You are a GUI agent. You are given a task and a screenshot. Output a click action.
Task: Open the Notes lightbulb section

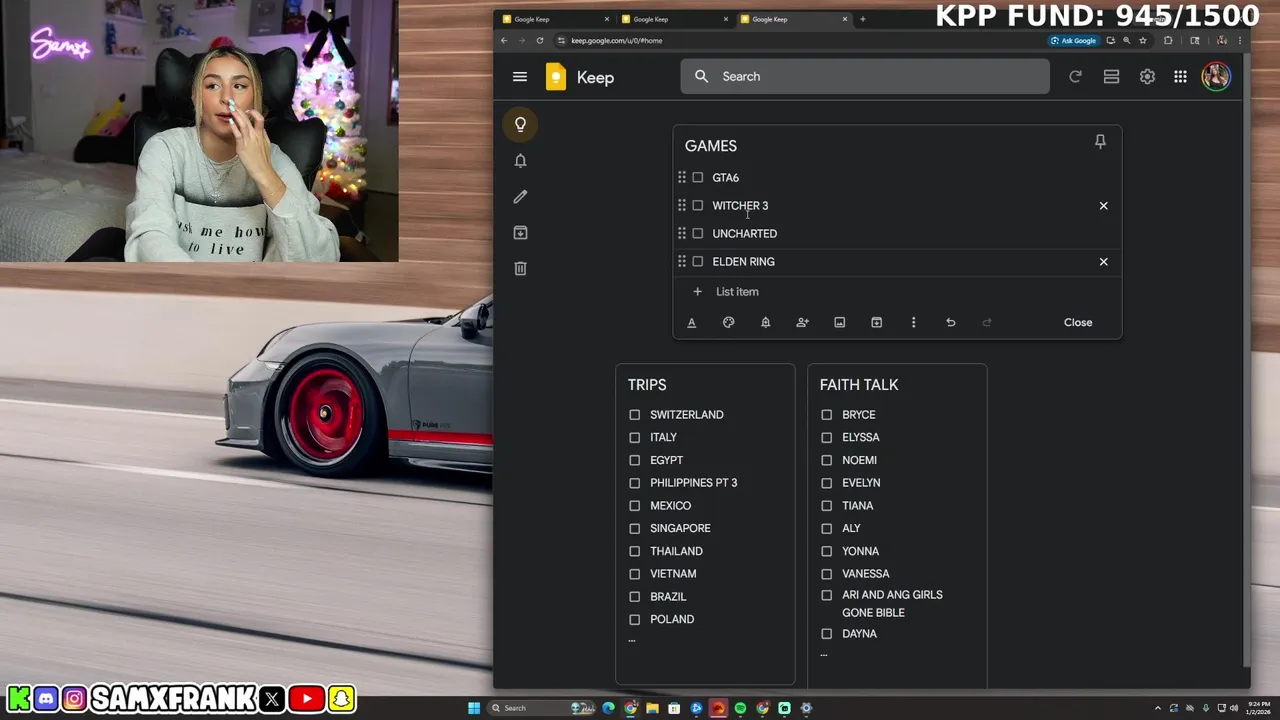click(520, 124)
